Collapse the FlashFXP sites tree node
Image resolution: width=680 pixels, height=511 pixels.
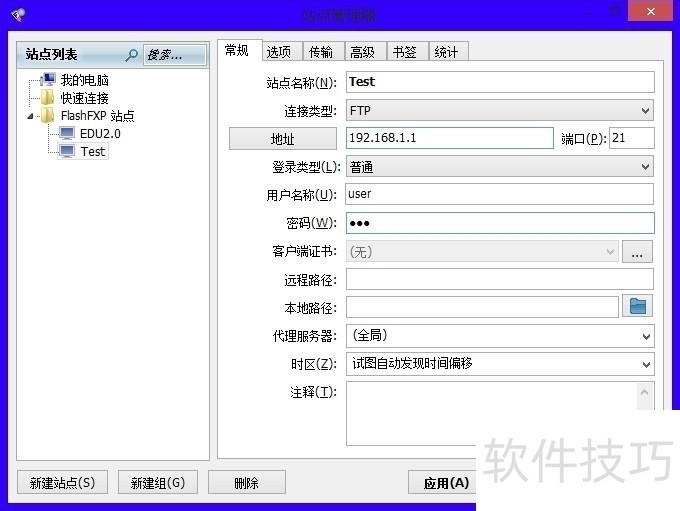click(x=30, y=116)
